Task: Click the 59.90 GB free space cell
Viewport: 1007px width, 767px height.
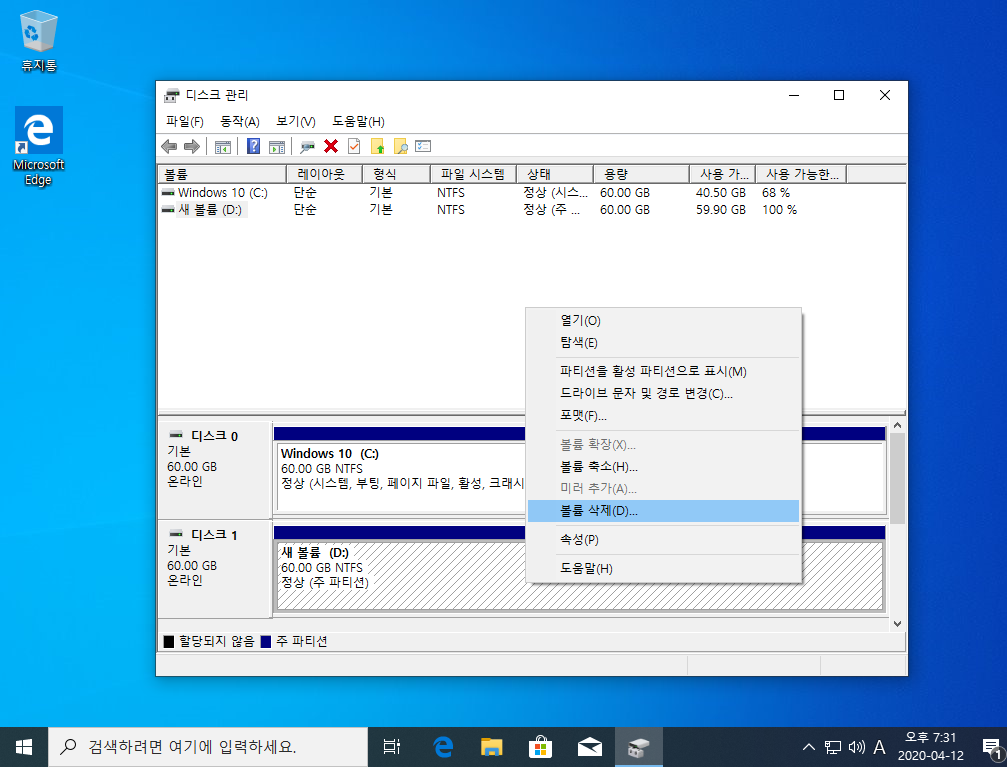Action: coord(721,209)
